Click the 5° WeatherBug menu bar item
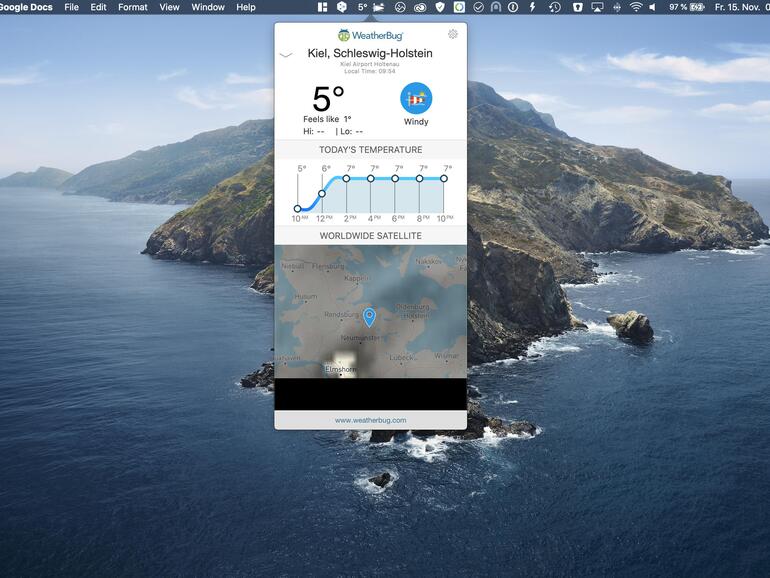 (368, 7)
